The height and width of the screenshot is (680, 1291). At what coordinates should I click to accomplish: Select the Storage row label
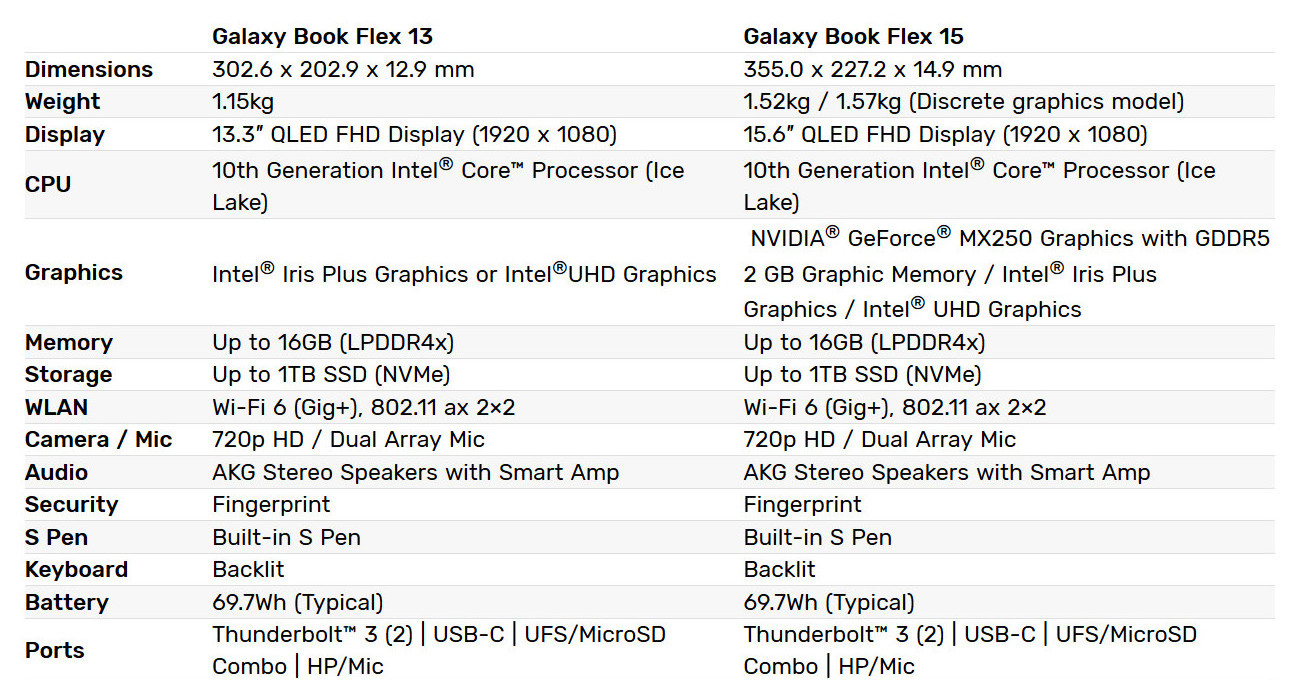click(68, 375)
